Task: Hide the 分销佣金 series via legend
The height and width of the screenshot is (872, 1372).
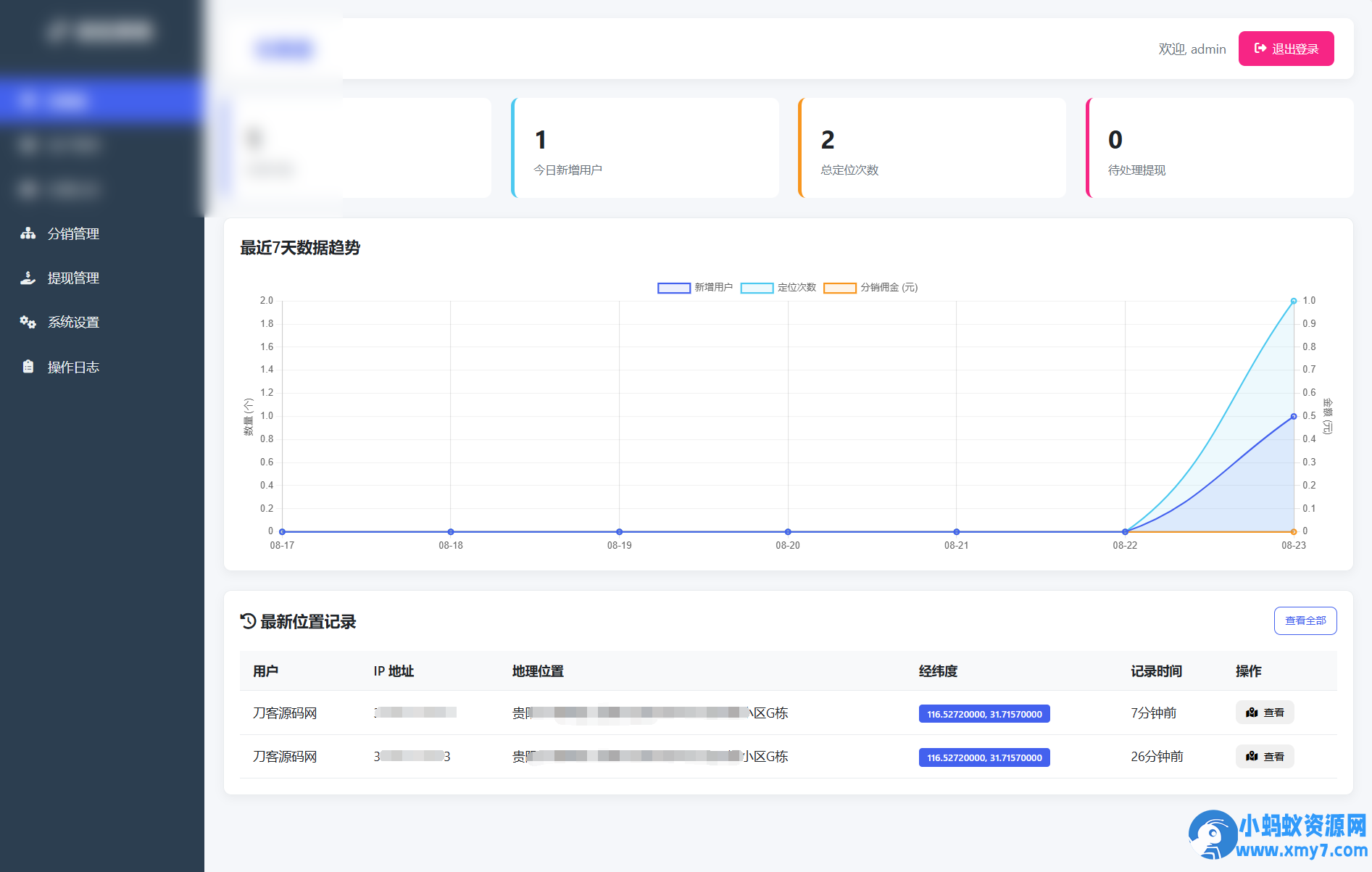Action: [x=870, y=287]
